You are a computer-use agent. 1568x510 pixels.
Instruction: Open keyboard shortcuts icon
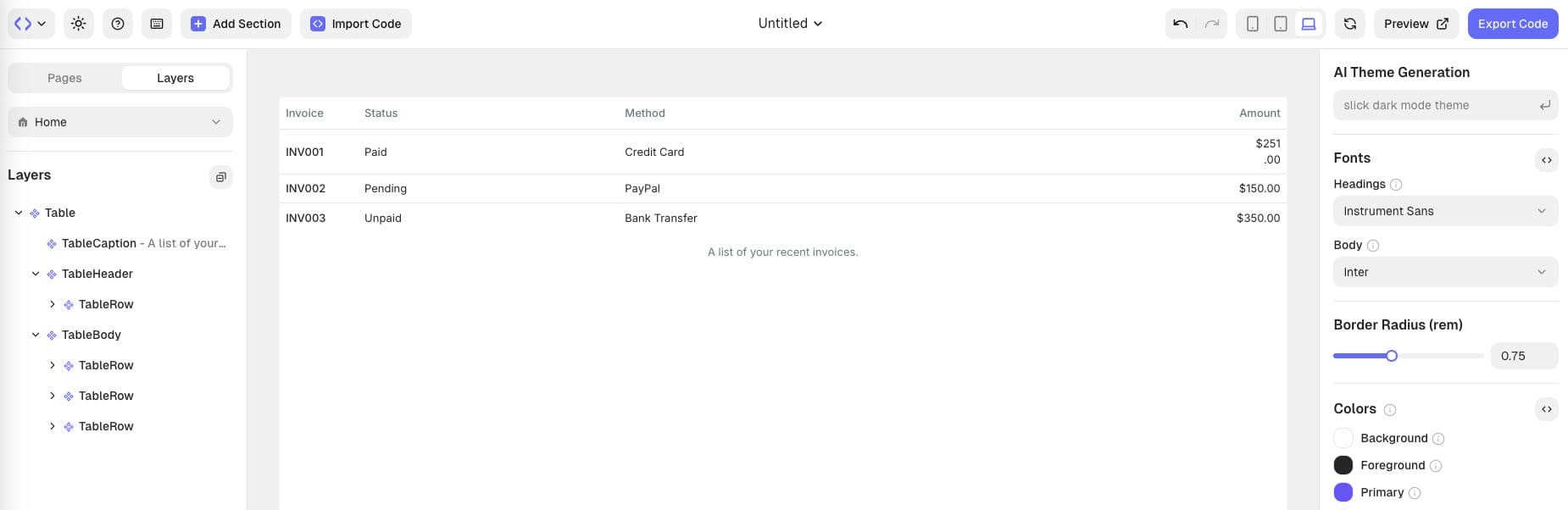[x=157, y=24]
